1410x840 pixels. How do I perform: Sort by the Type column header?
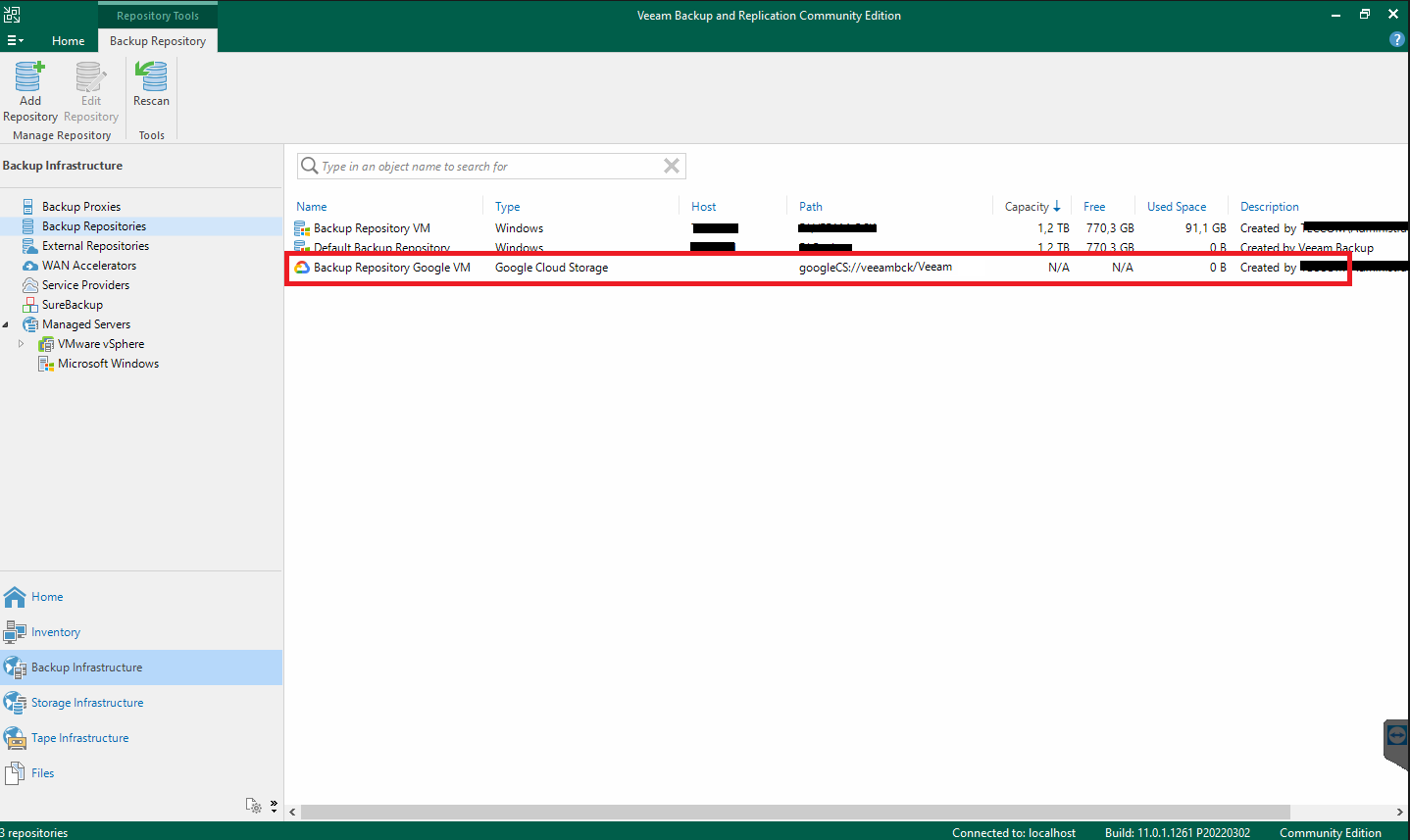[508, 207]
